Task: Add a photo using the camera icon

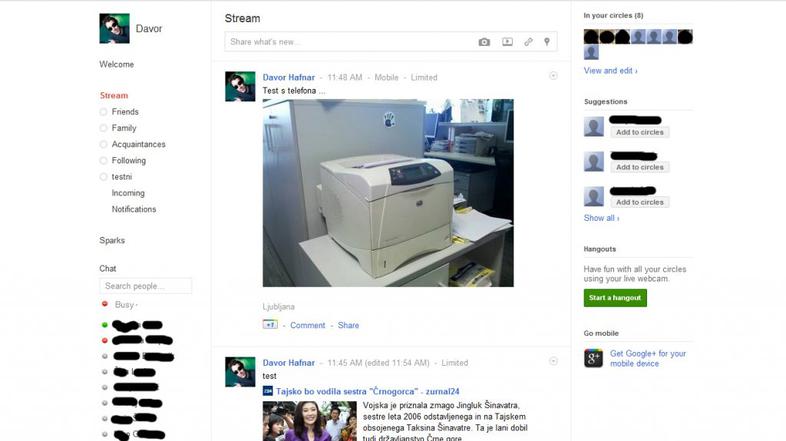Action: (484, 42)
